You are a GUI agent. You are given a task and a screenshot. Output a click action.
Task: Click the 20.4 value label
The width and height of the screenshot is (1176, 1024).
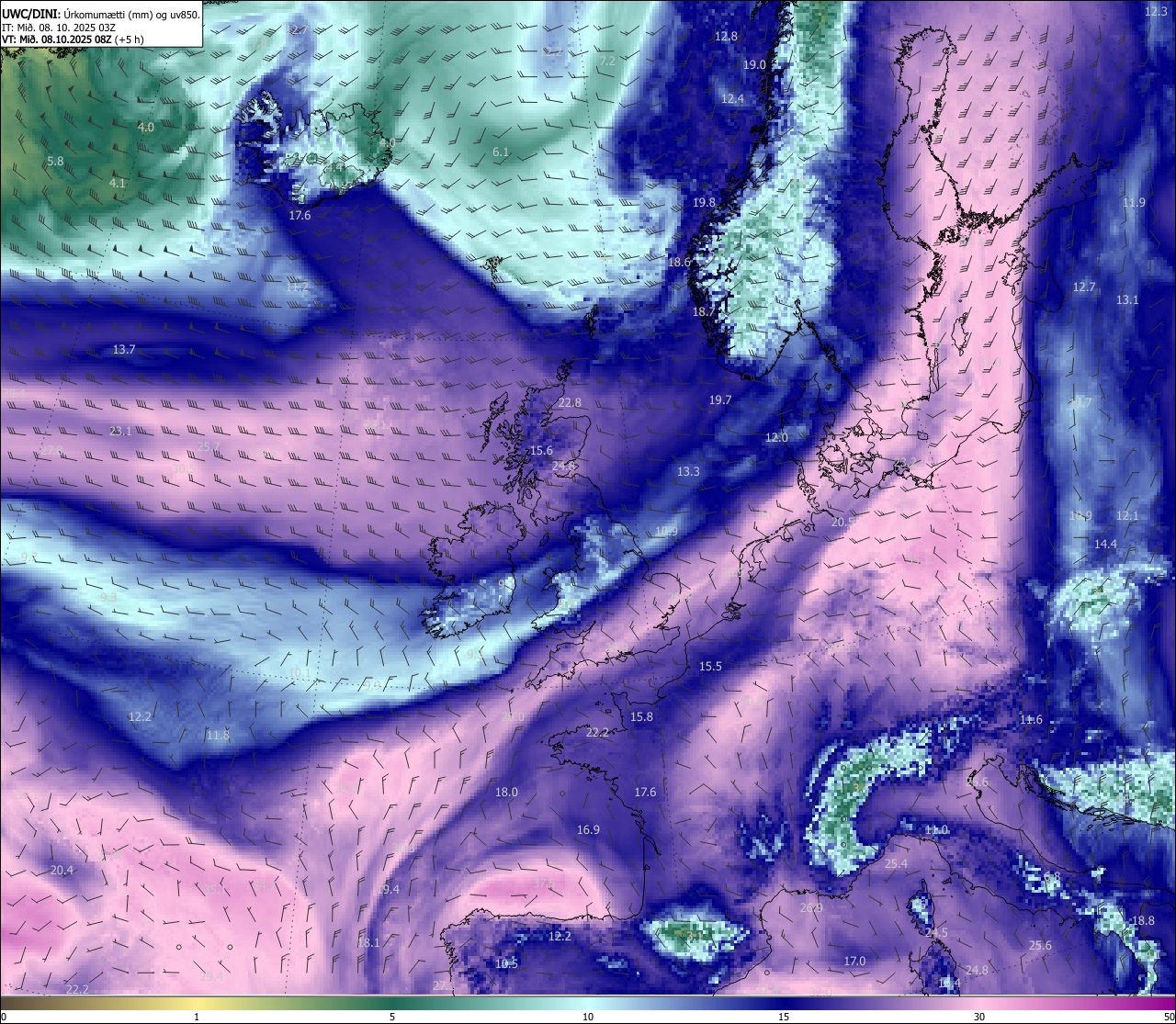click(x=62, y=870)
